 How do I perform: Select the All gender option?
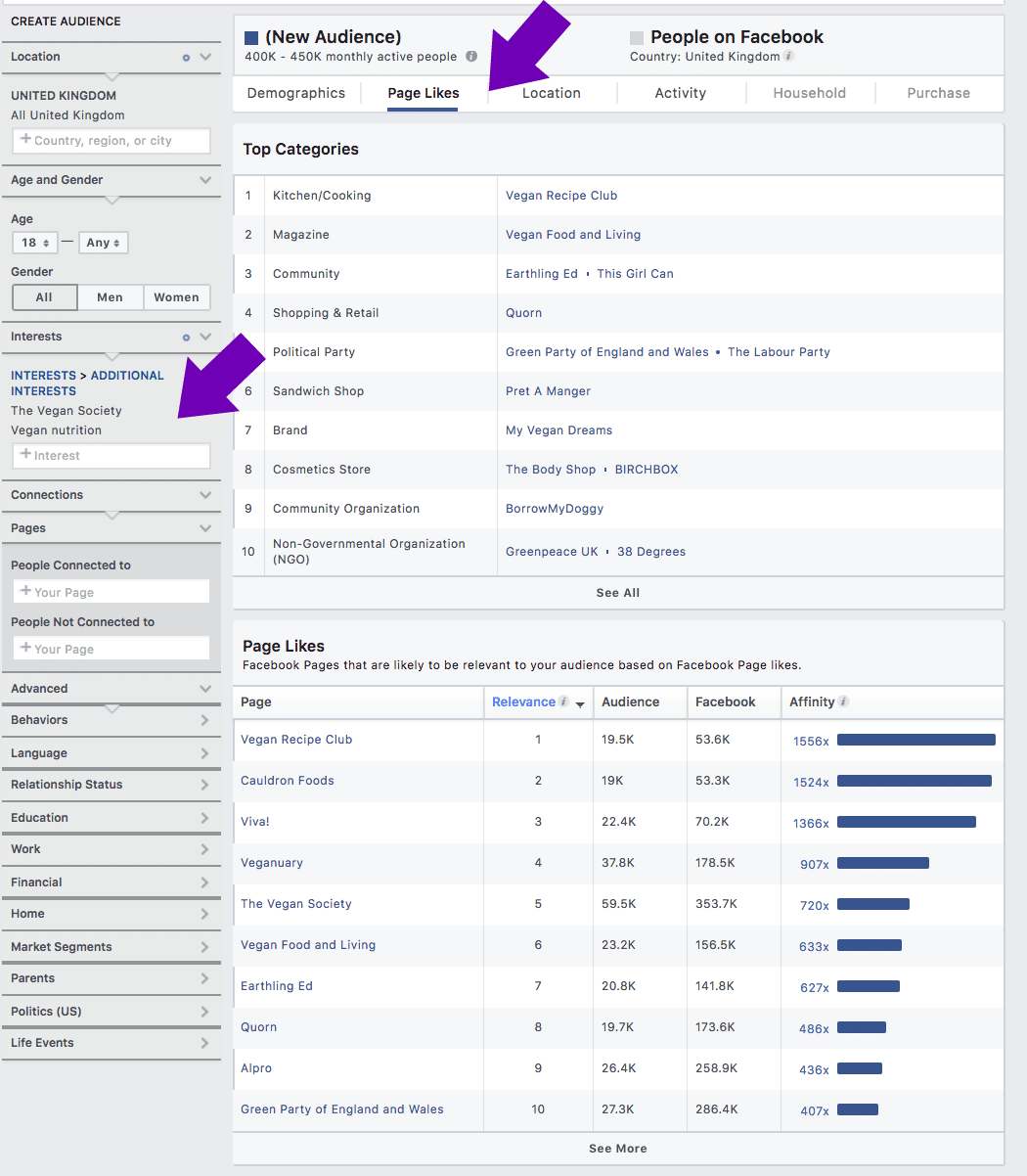pos(44,297)
